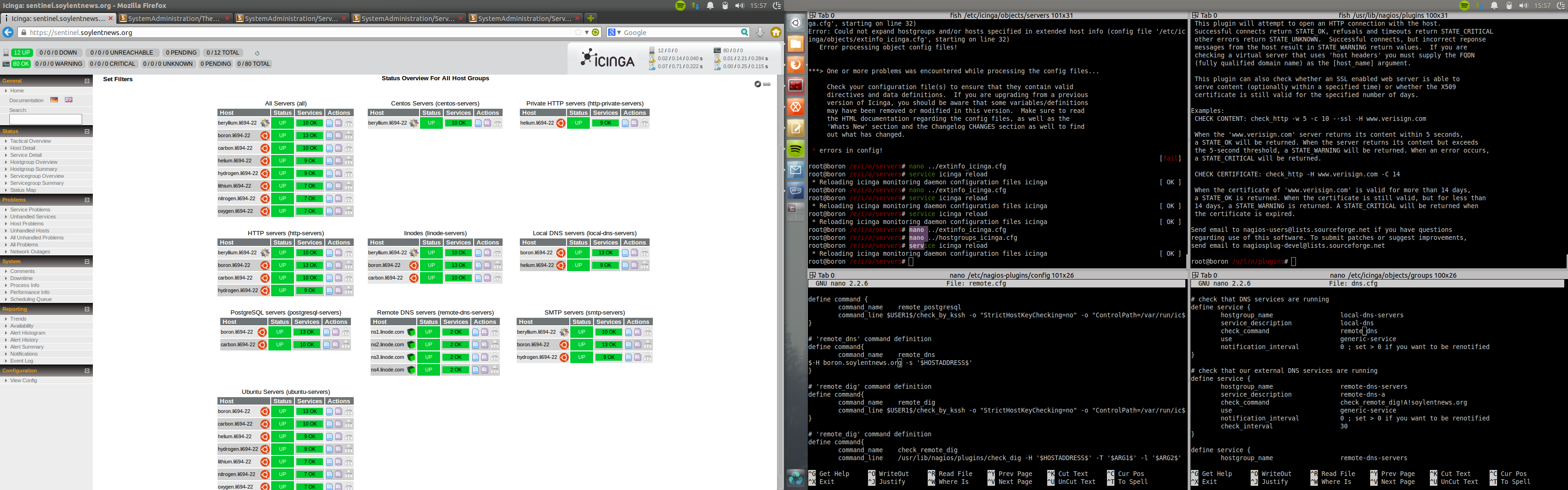Close the Icinga browser tab
Image resolution: width=1568 pixels, height=490 pixels.
click(111, 18)
